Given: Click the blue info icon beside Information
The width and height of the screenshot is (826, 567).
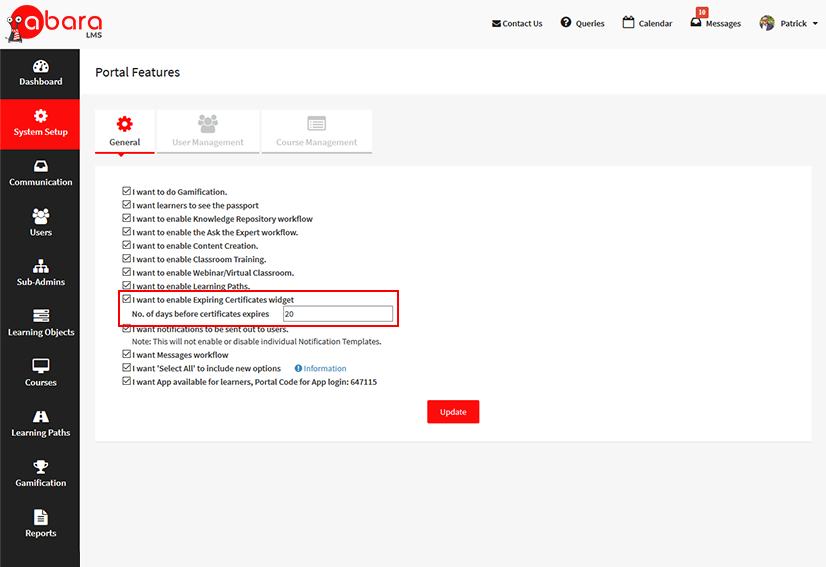Looking at the screenshot, I should tap(298, 368).
